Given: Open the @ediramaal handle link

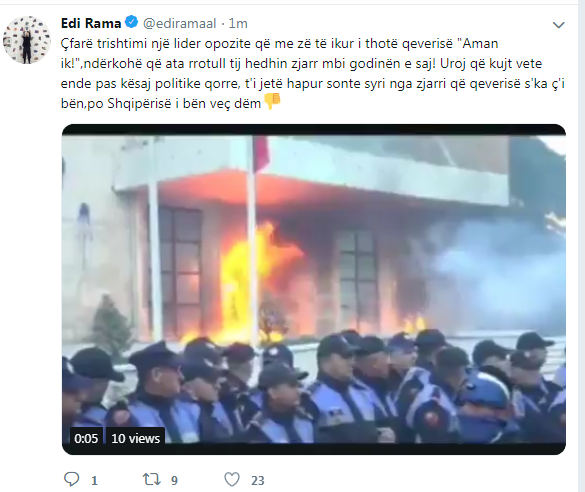Looking at the screenshot, I should coord(180,23).
